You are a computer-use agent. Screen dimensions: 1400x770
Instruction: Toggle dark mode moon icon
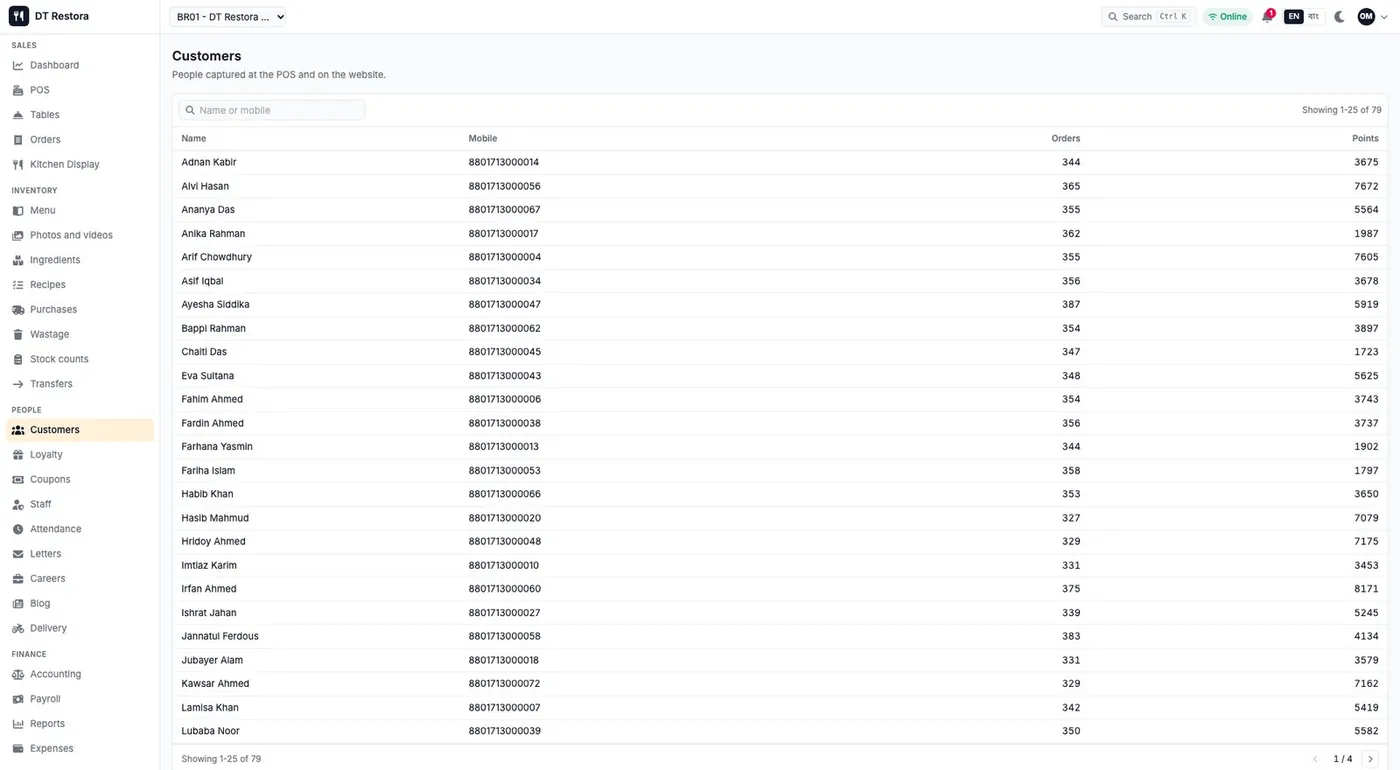[1340, 16]
